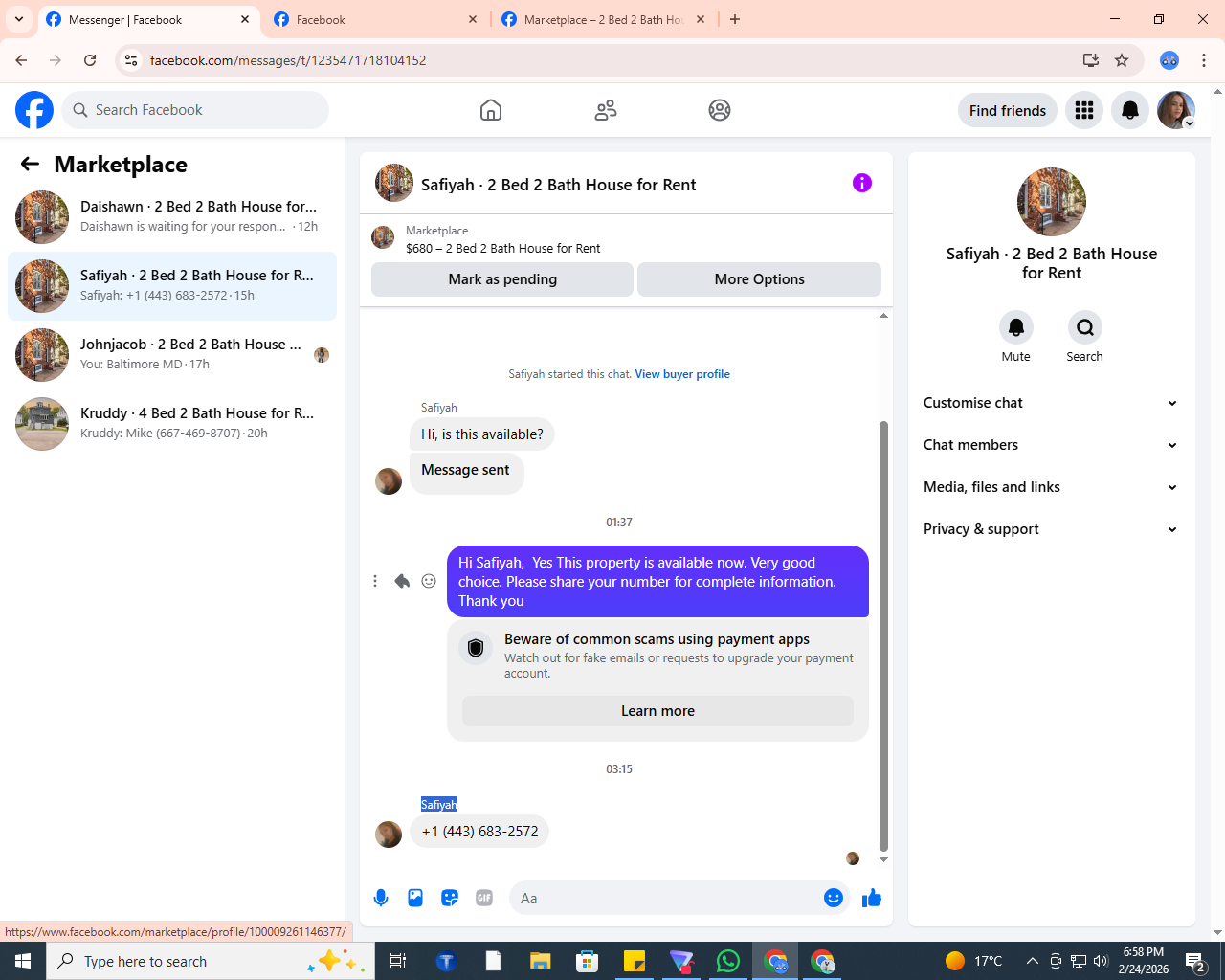The image size is (1225, 980).
Task: Click phone number message +1 (443) 683-2572
Action: [479, 832]
